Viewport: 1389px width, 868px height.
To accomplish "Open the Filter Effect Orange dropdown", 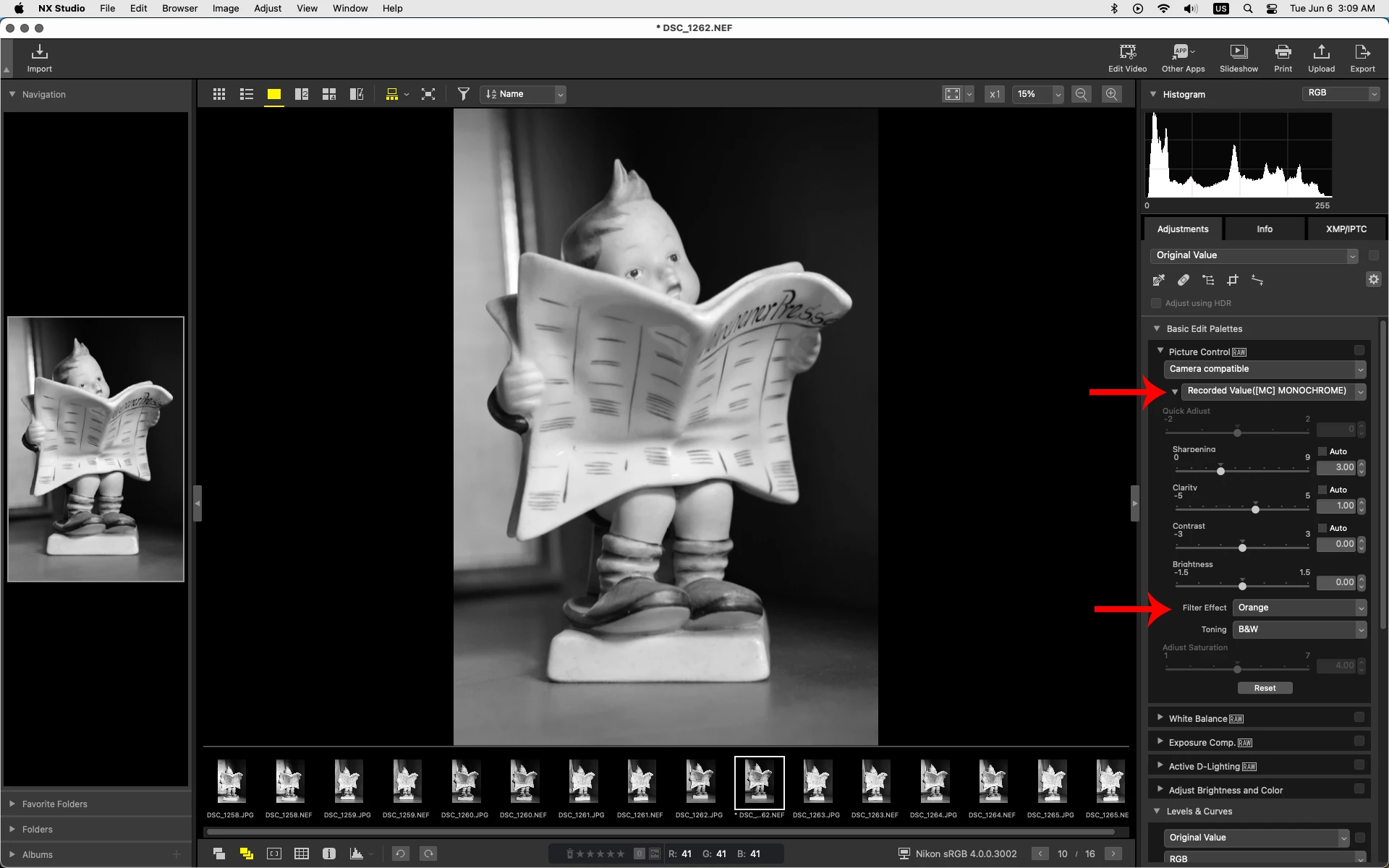I will [1299, 608].
